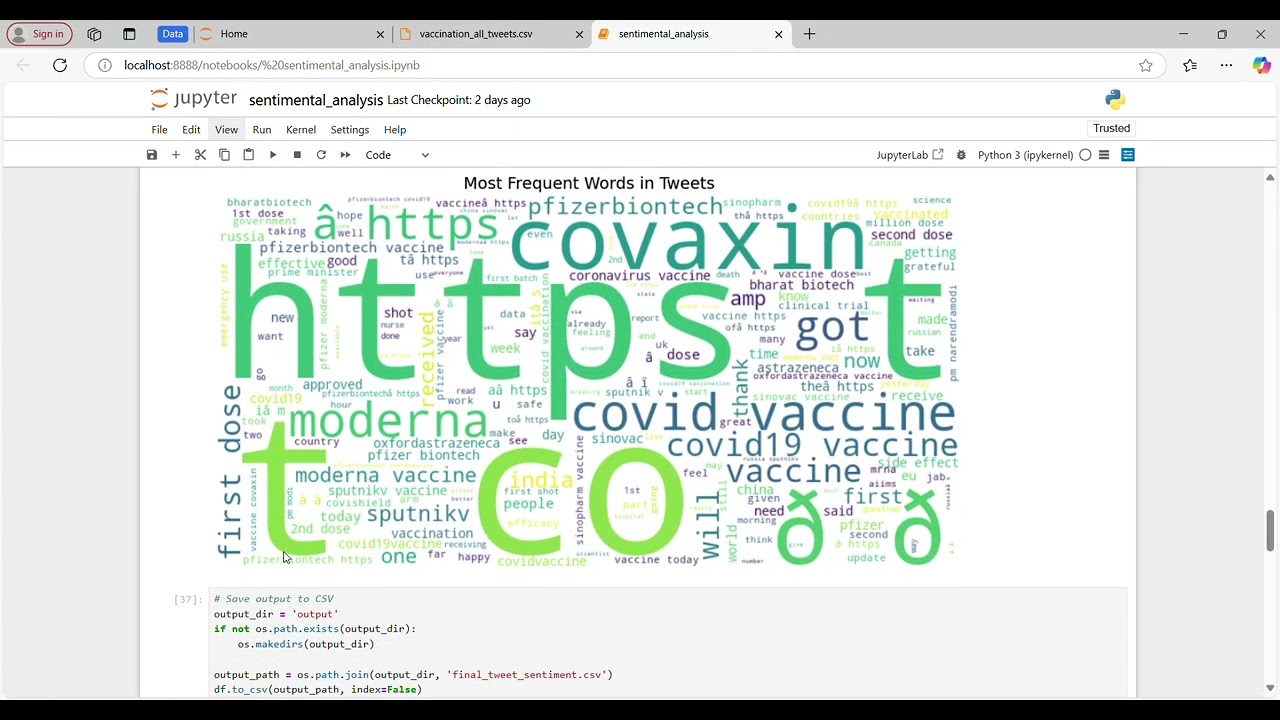Copy the selected cell in the toolbar
The width and height of the screenshot is (1280, 720).
224,155
